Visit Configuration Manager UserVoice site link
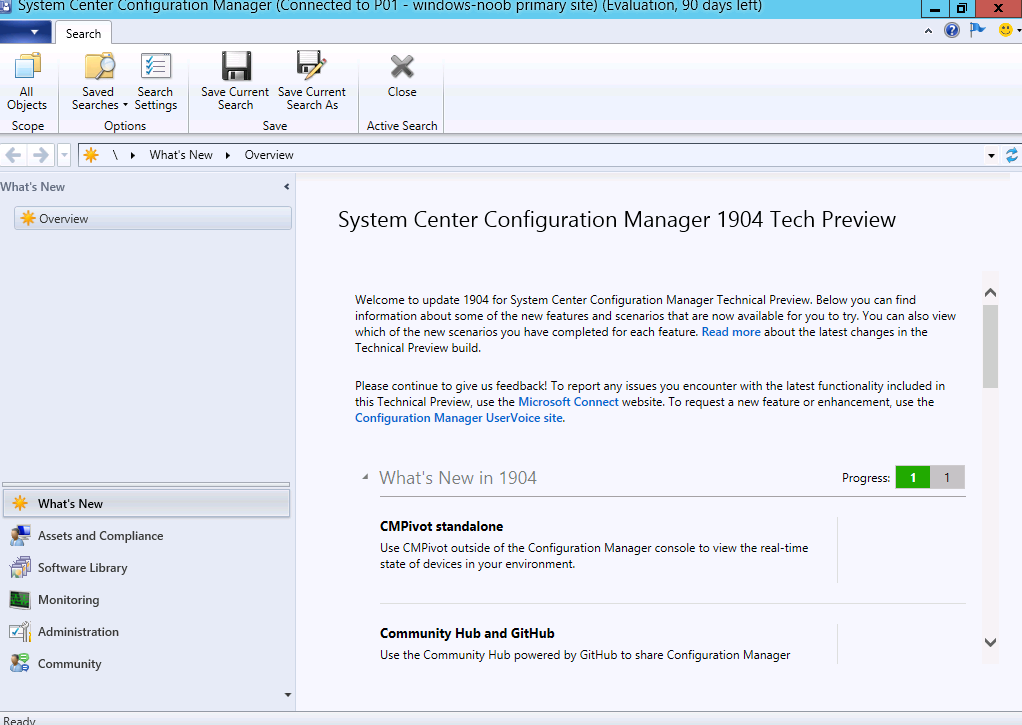Image resolution: width=1022 pixels, height=725 pixels. tap(459, 418)
